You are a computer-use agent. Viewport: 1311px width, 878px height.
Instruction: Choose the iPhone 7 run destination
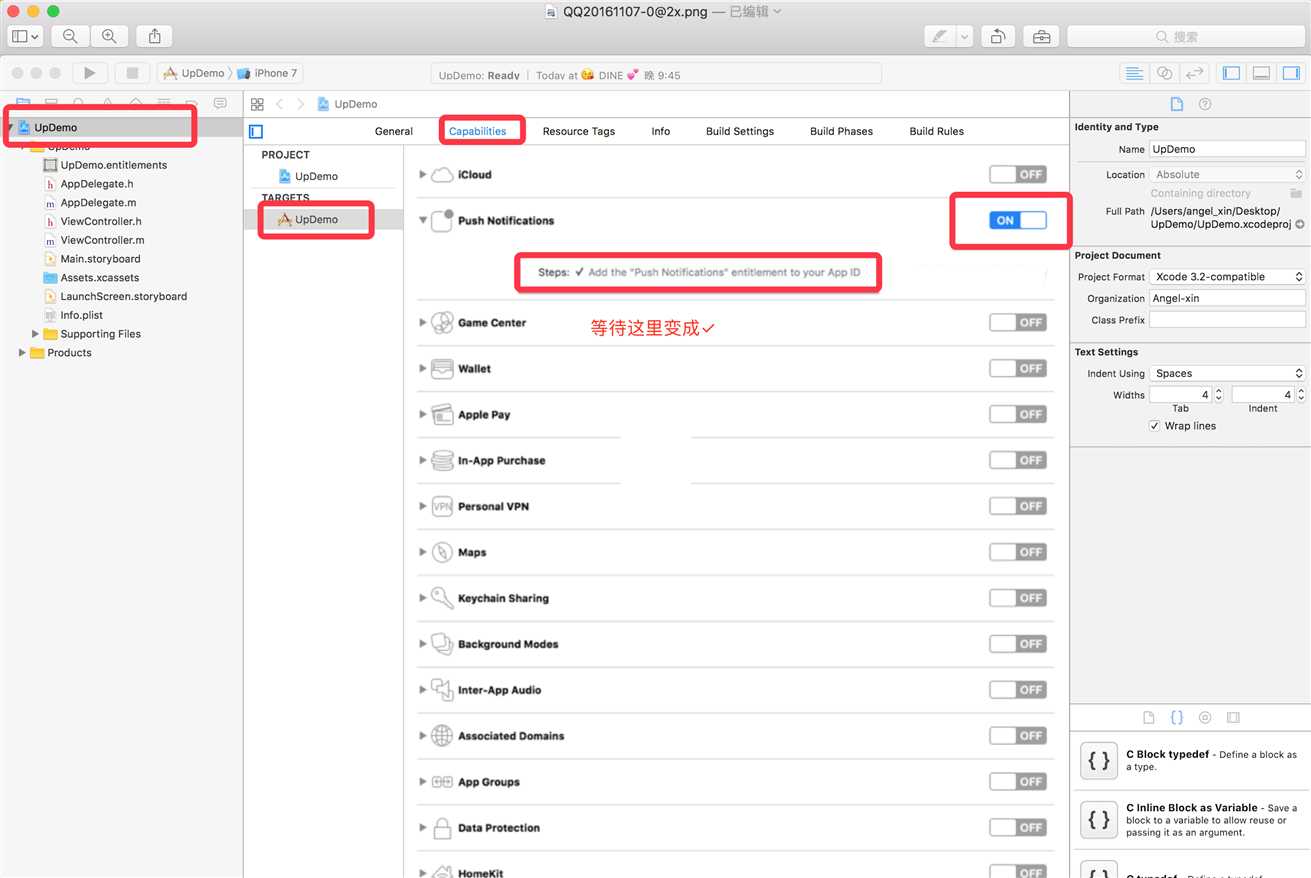[x=267, y=73]
